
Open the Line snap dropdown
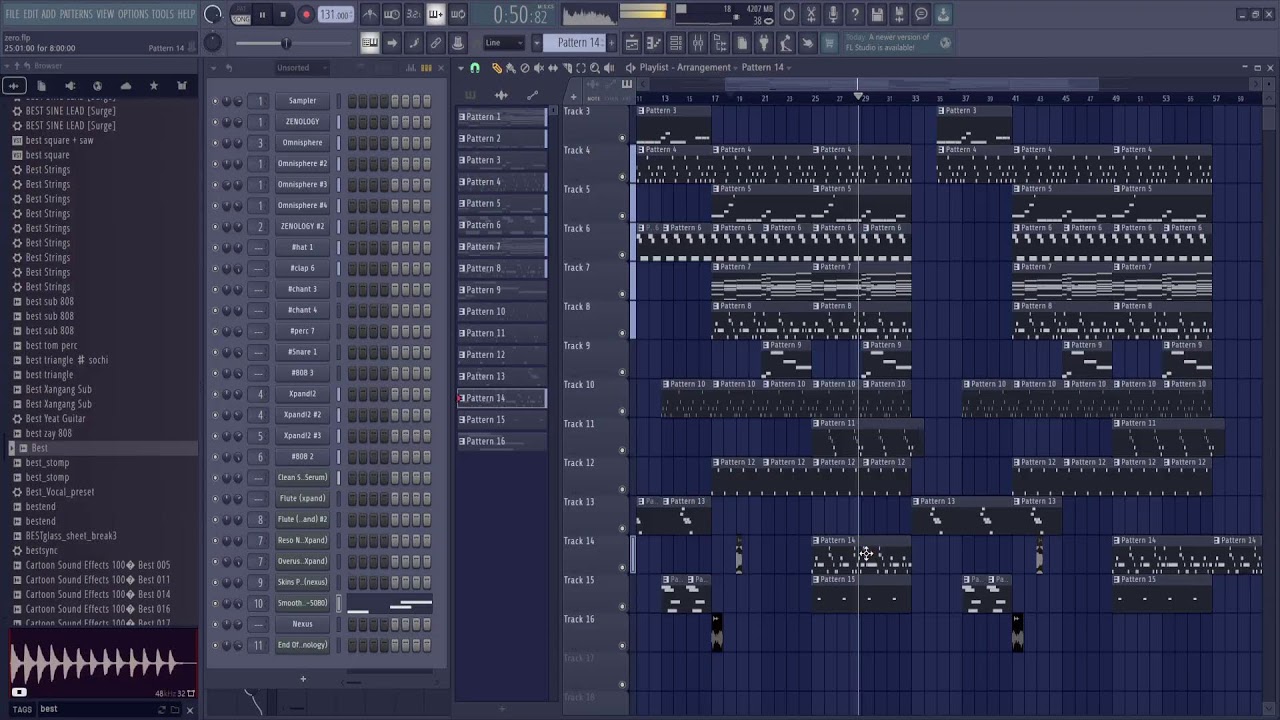(505, 43)
